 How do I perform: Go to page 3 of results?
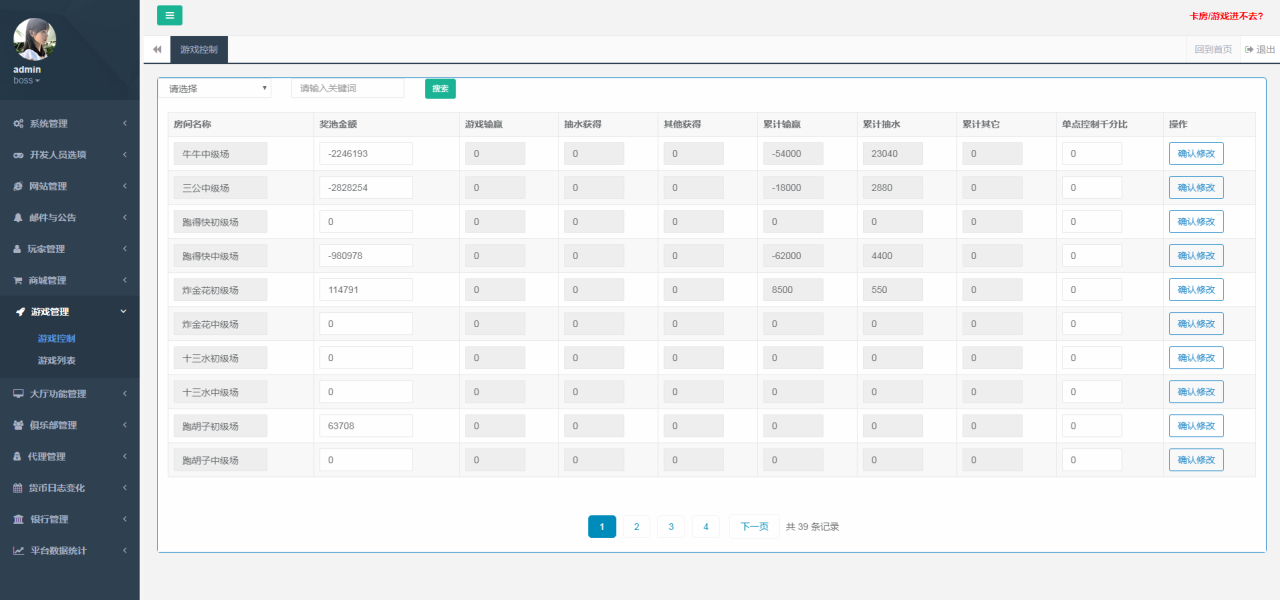coord(671,527)
